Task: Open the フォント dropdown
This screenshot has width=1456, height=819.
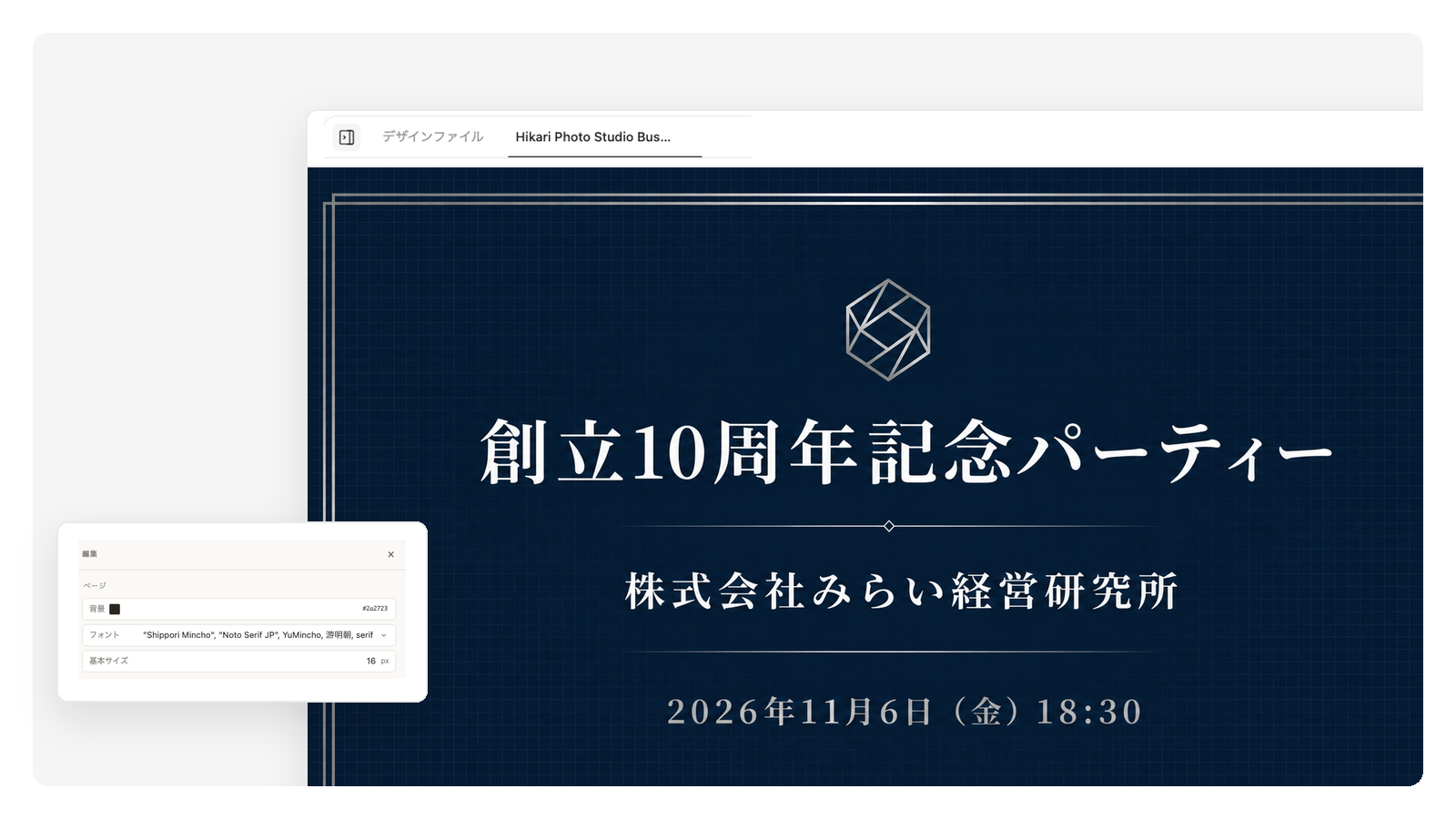Action: click(x=239, y=635)
